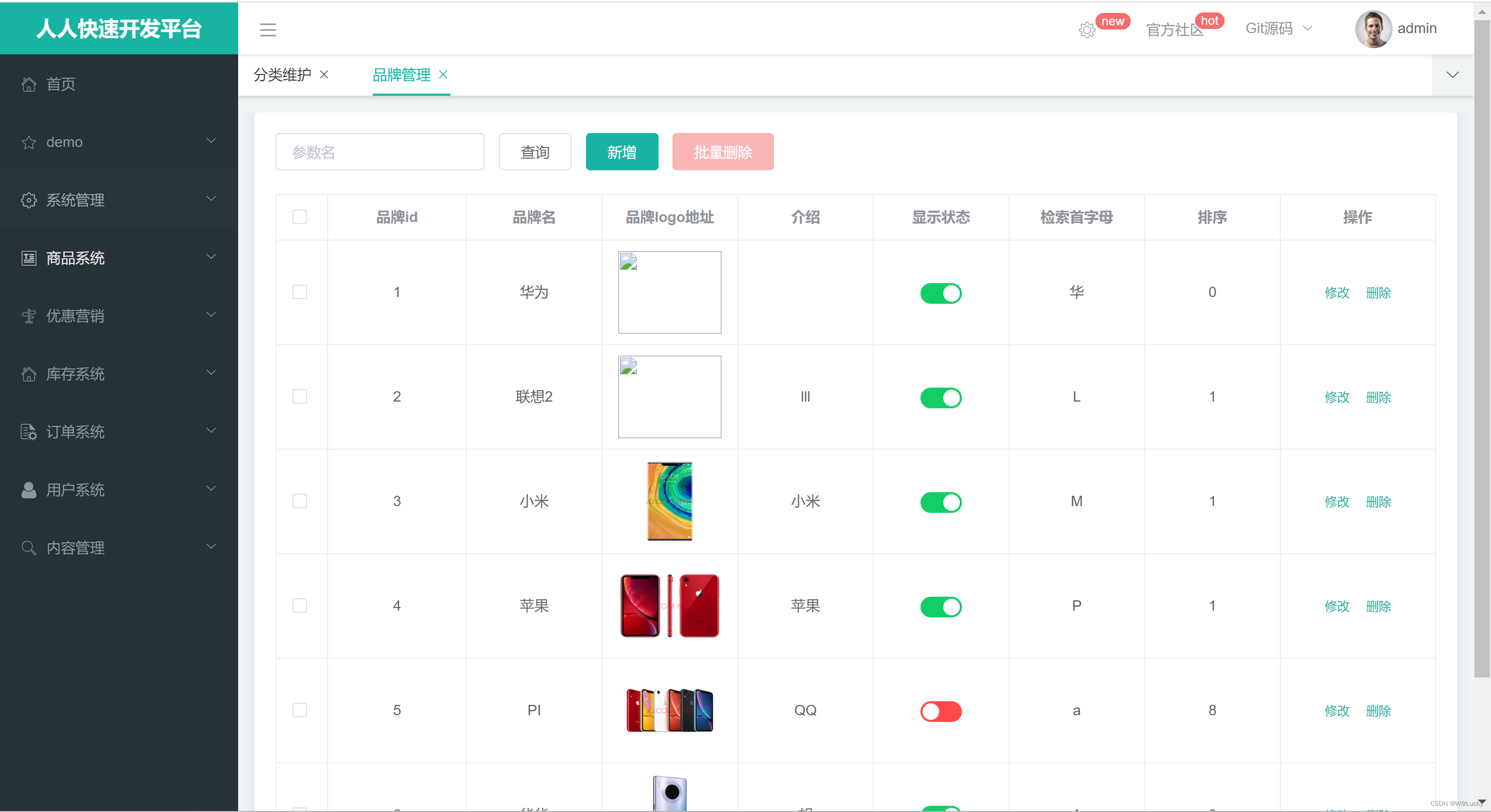Click the gear icon beside 系统管理

[29, 200]
